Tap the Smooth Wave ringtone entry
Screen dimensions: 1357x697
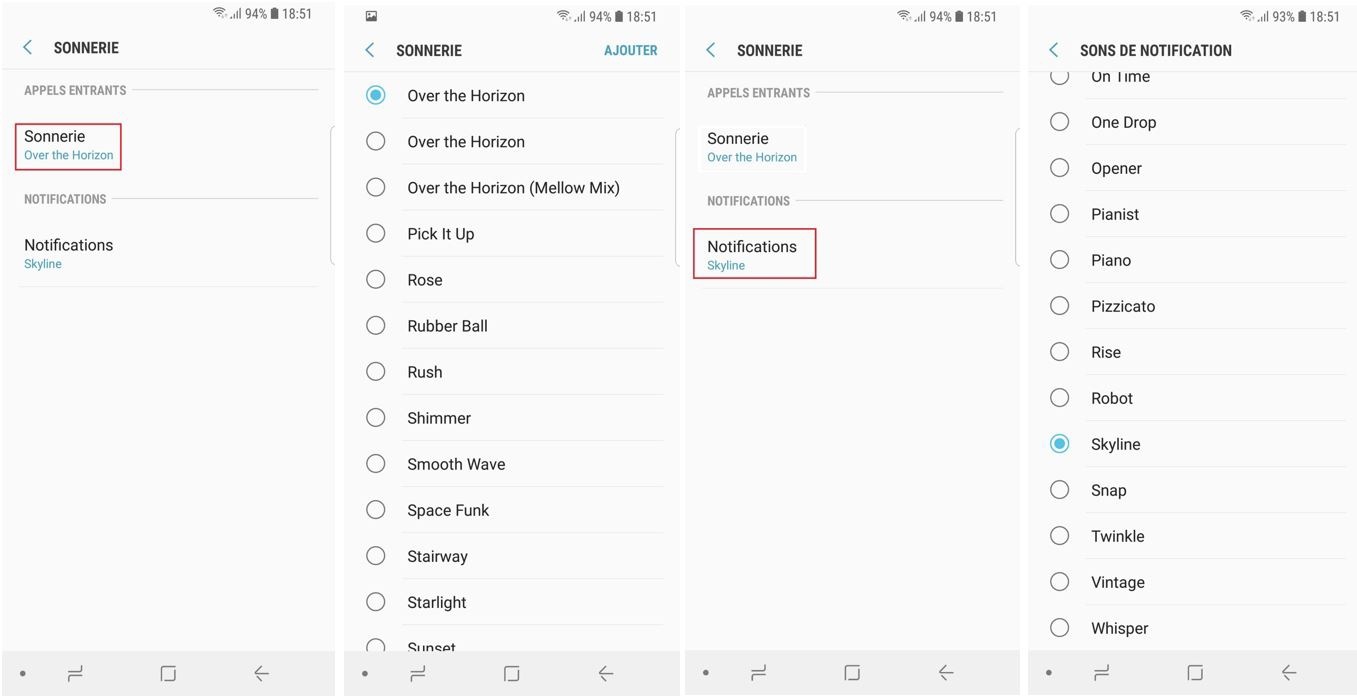click(x=512, y=464)
